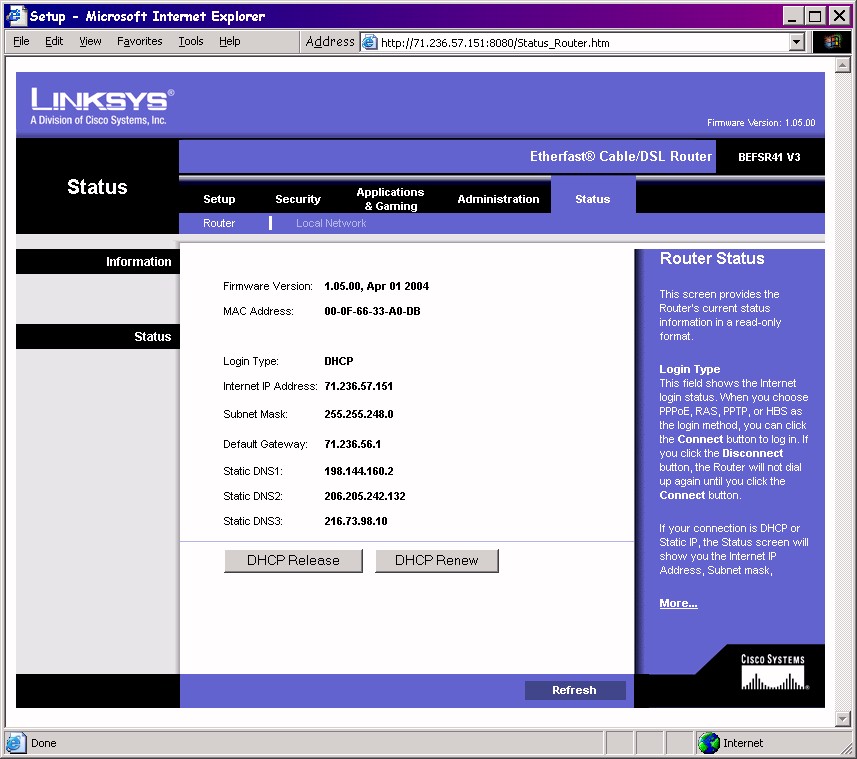
Task: Click the DHCP Release button
Action: (x=294, y=561)
